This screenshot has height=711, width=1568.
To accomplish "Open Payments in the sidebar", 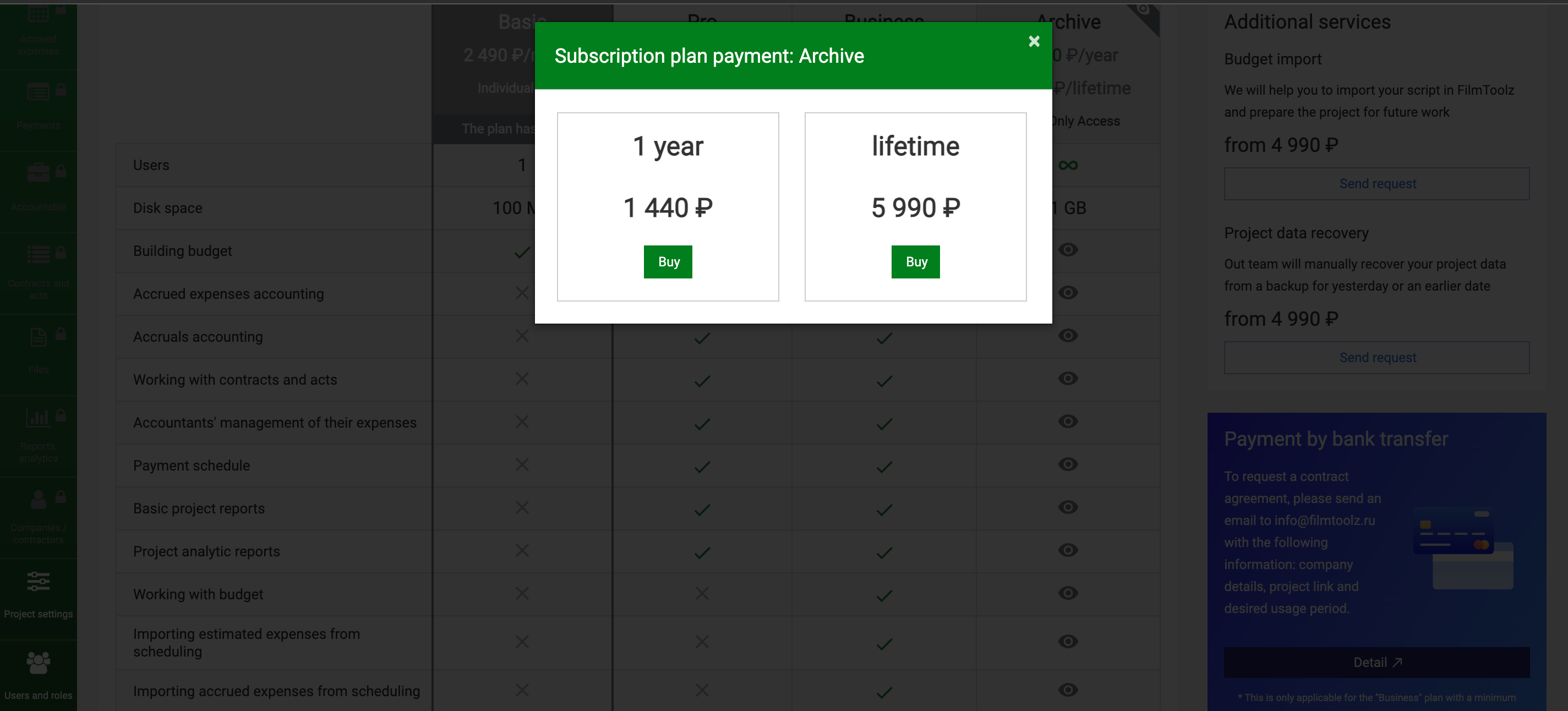I will click(x=39, y=106).
